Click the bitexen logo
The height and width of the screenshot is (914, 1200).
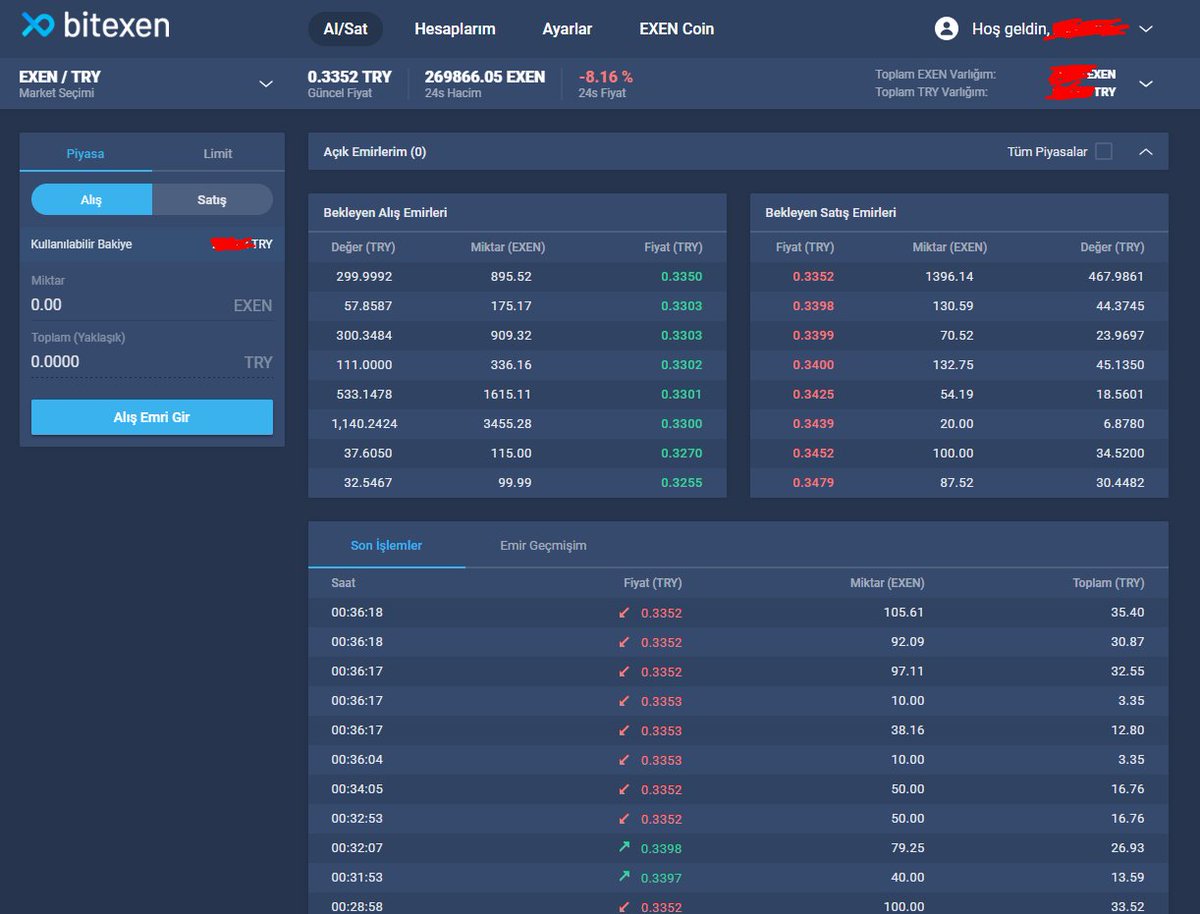(x=95, y=25)
